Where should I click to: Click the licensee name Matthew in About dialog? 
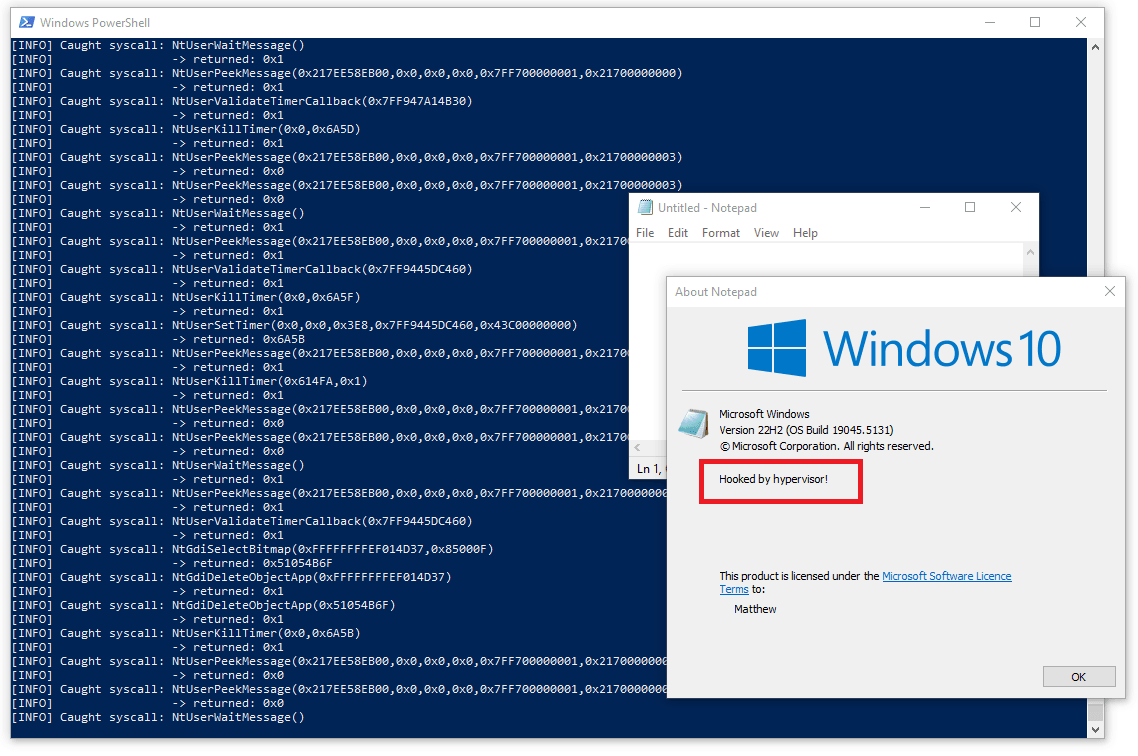(755, 608)
